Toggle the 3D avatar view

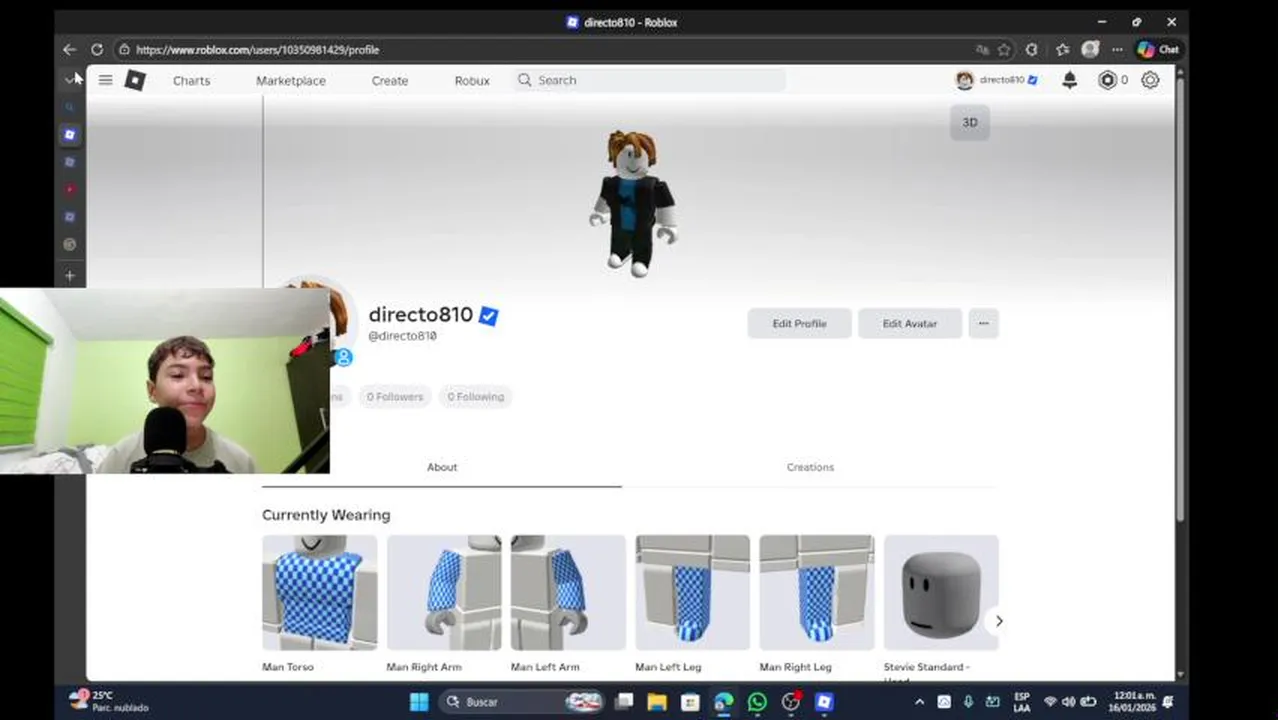point(970,122)
